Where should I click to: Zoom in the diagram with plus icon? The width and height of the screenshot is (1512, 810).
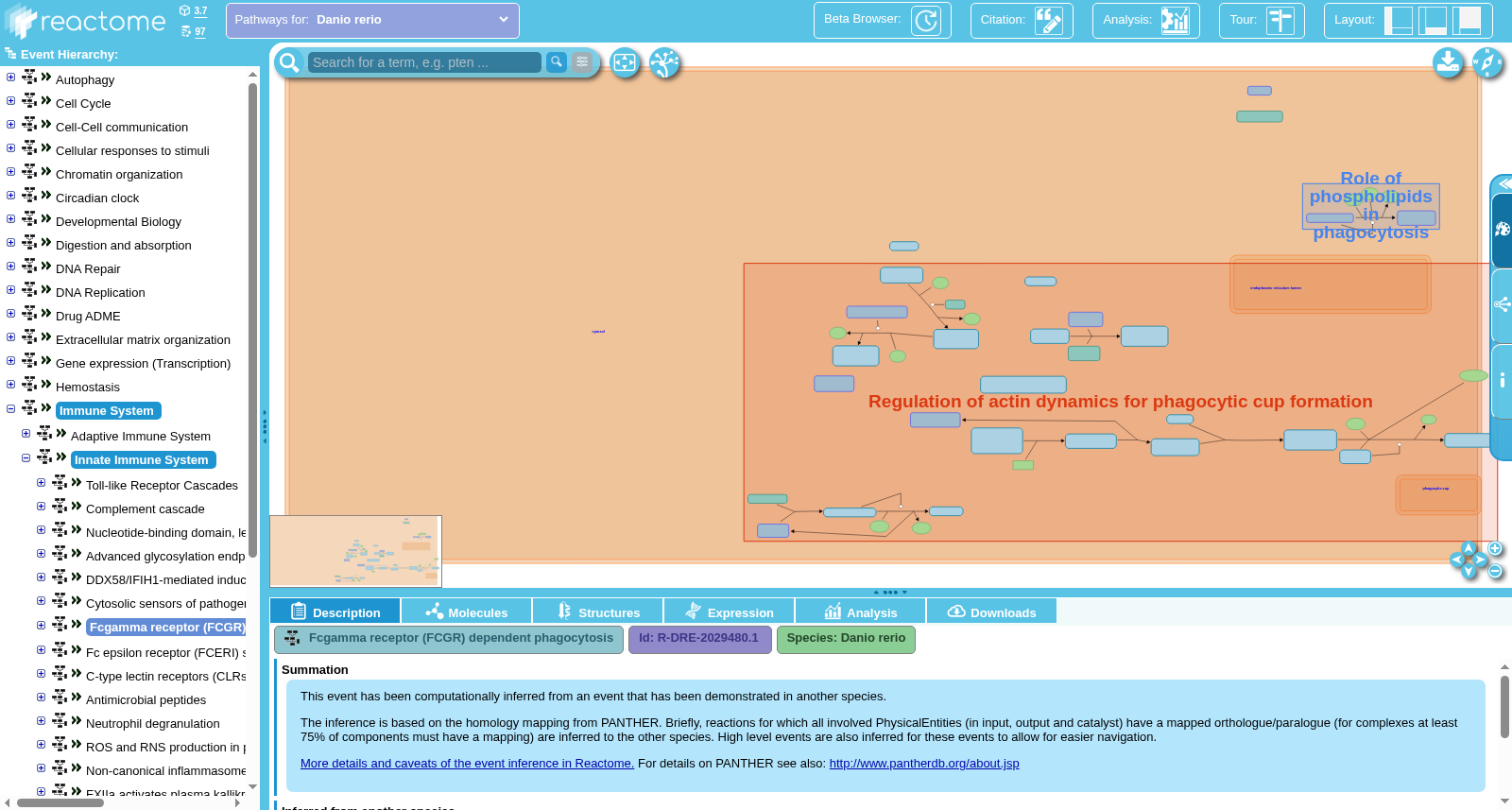coord(1495,548)
